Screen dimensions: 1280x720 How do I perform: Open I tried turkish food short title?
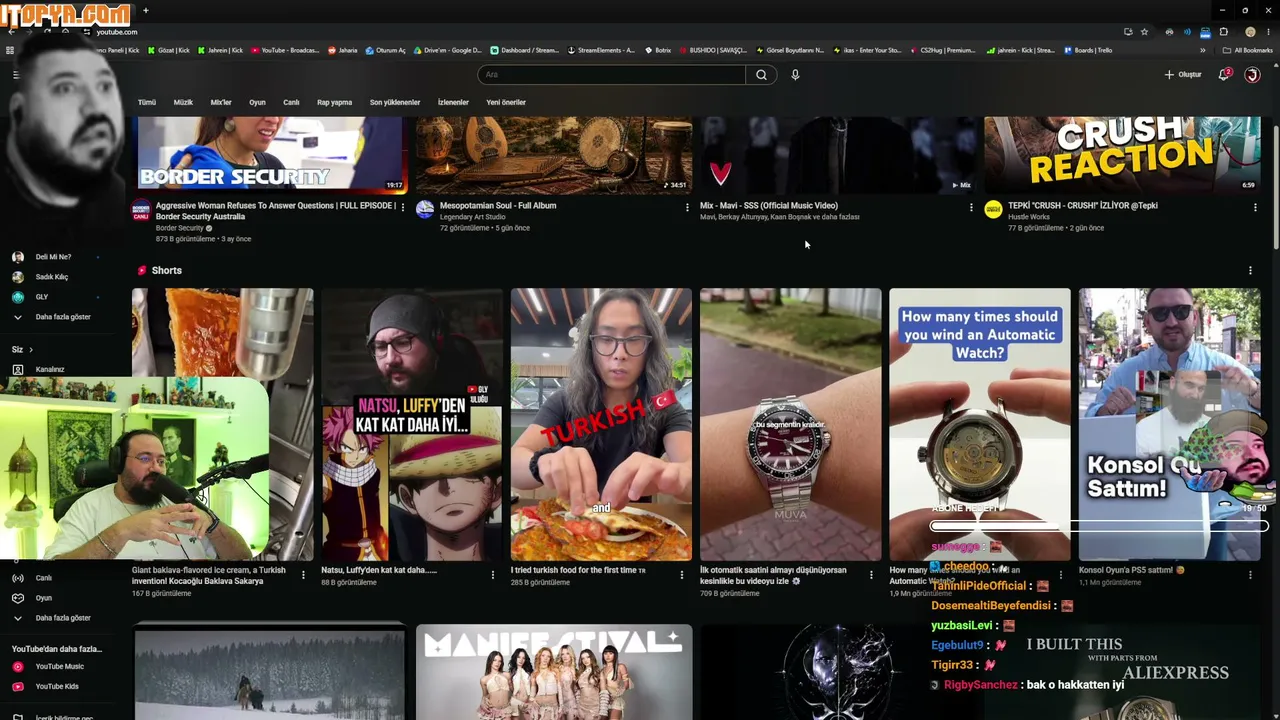pos(578,570)
